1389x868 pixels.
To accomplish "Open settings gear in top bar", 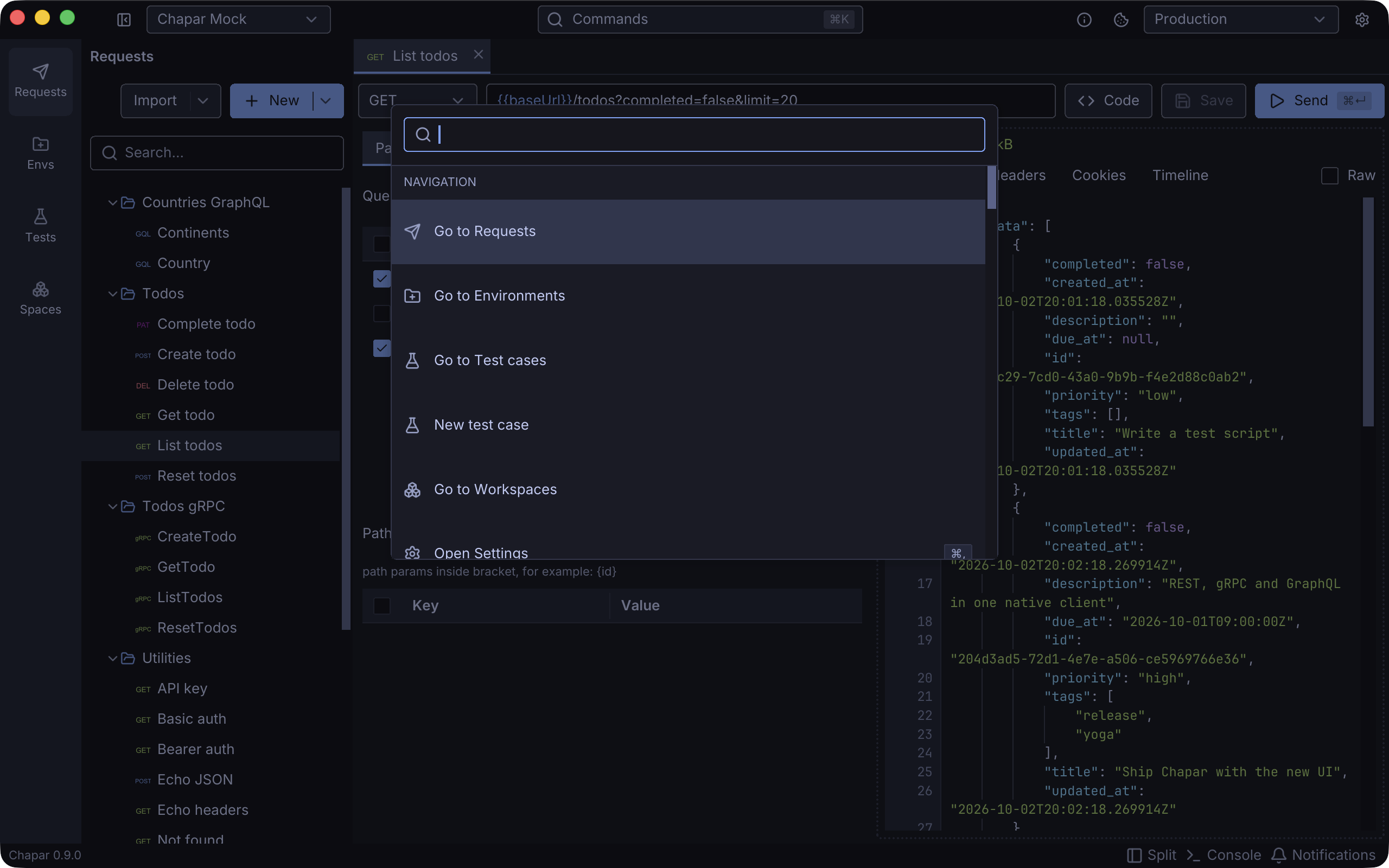I will coord(1362,20).
